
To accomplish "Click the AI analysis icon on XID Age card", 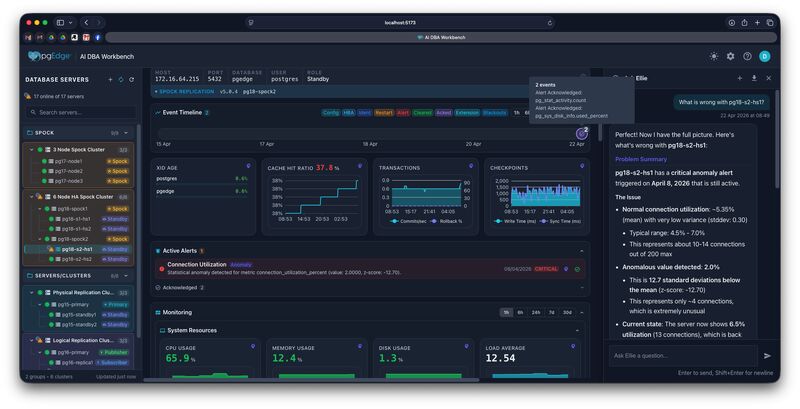I will (x=248, y=166).
